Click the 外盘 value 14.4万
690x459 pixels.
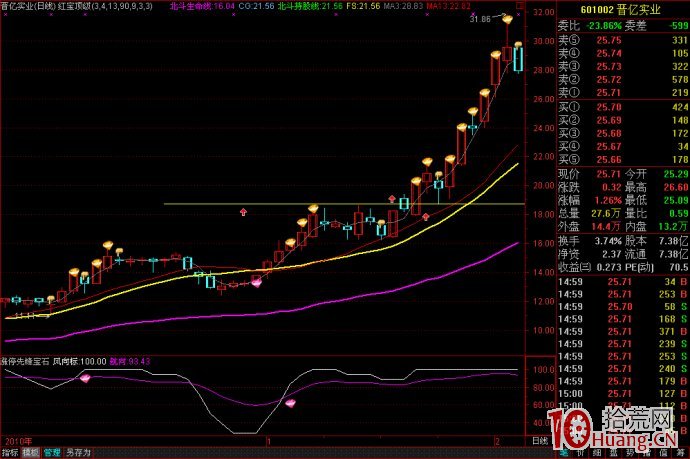pyautogui.click(x=606, y=227)
